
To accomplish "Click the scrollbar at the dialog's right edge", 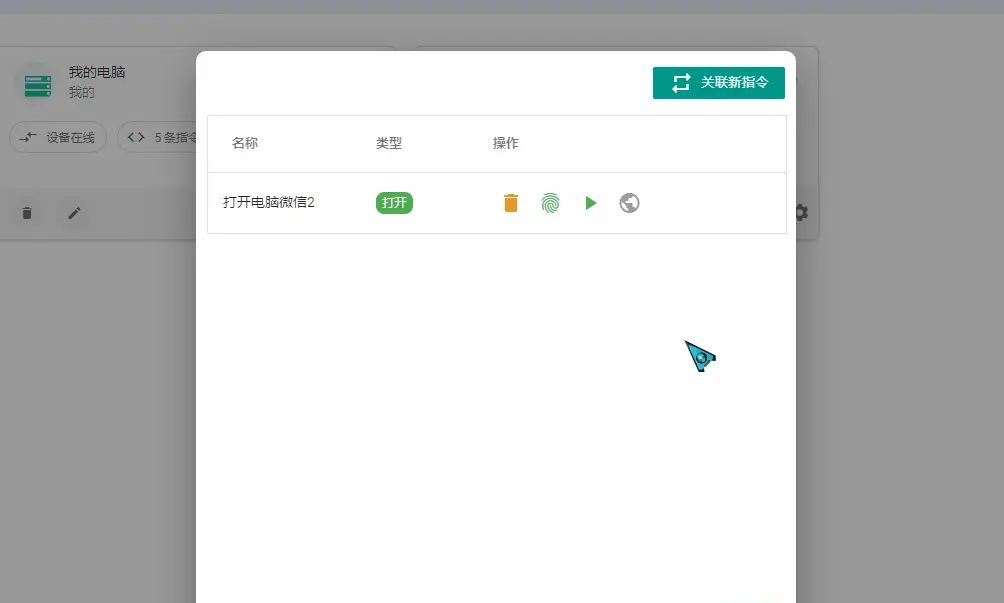I will click(x=791, y=300).
